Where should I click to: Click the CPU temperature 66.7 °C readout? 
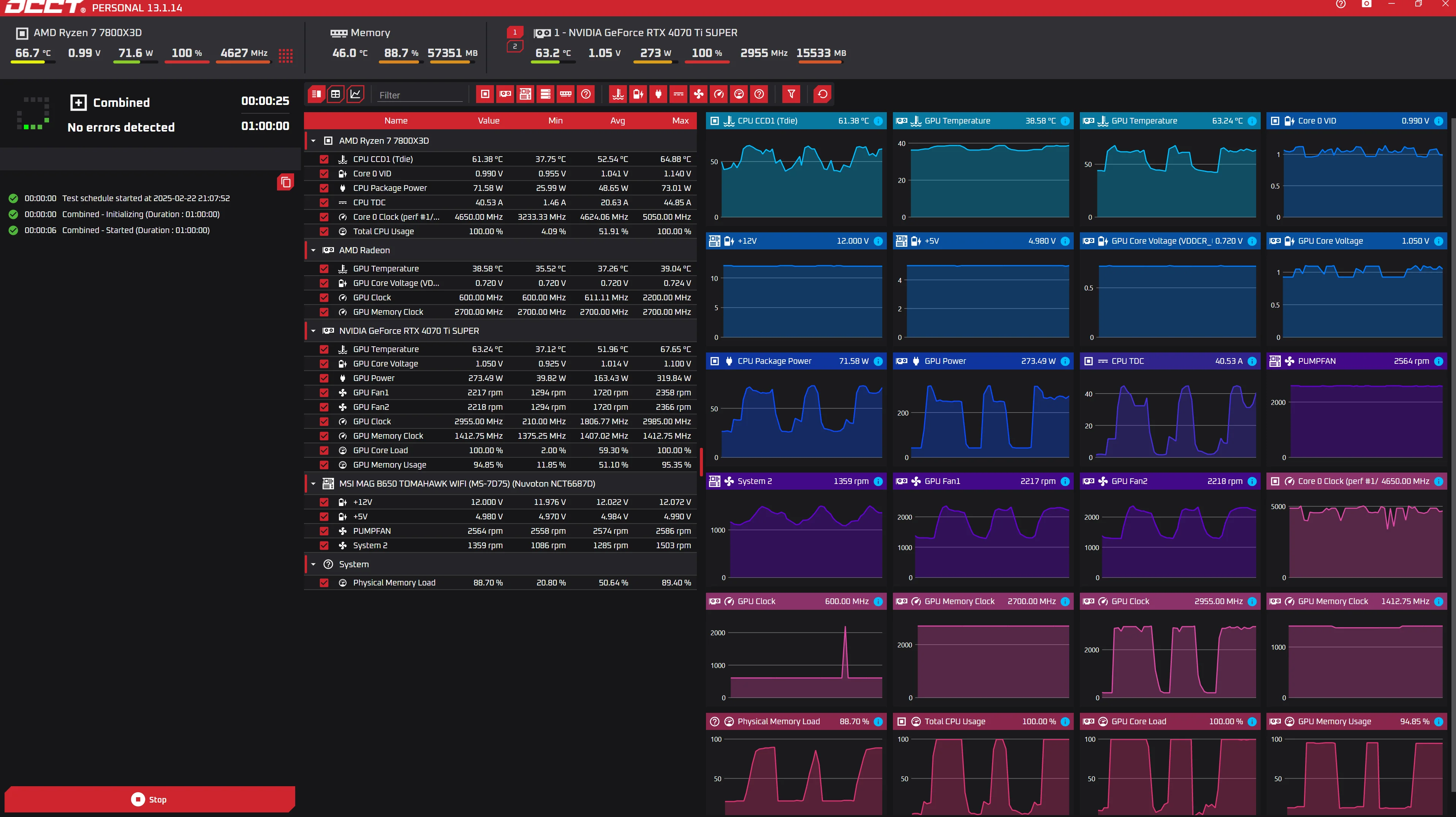coord(33,53)
